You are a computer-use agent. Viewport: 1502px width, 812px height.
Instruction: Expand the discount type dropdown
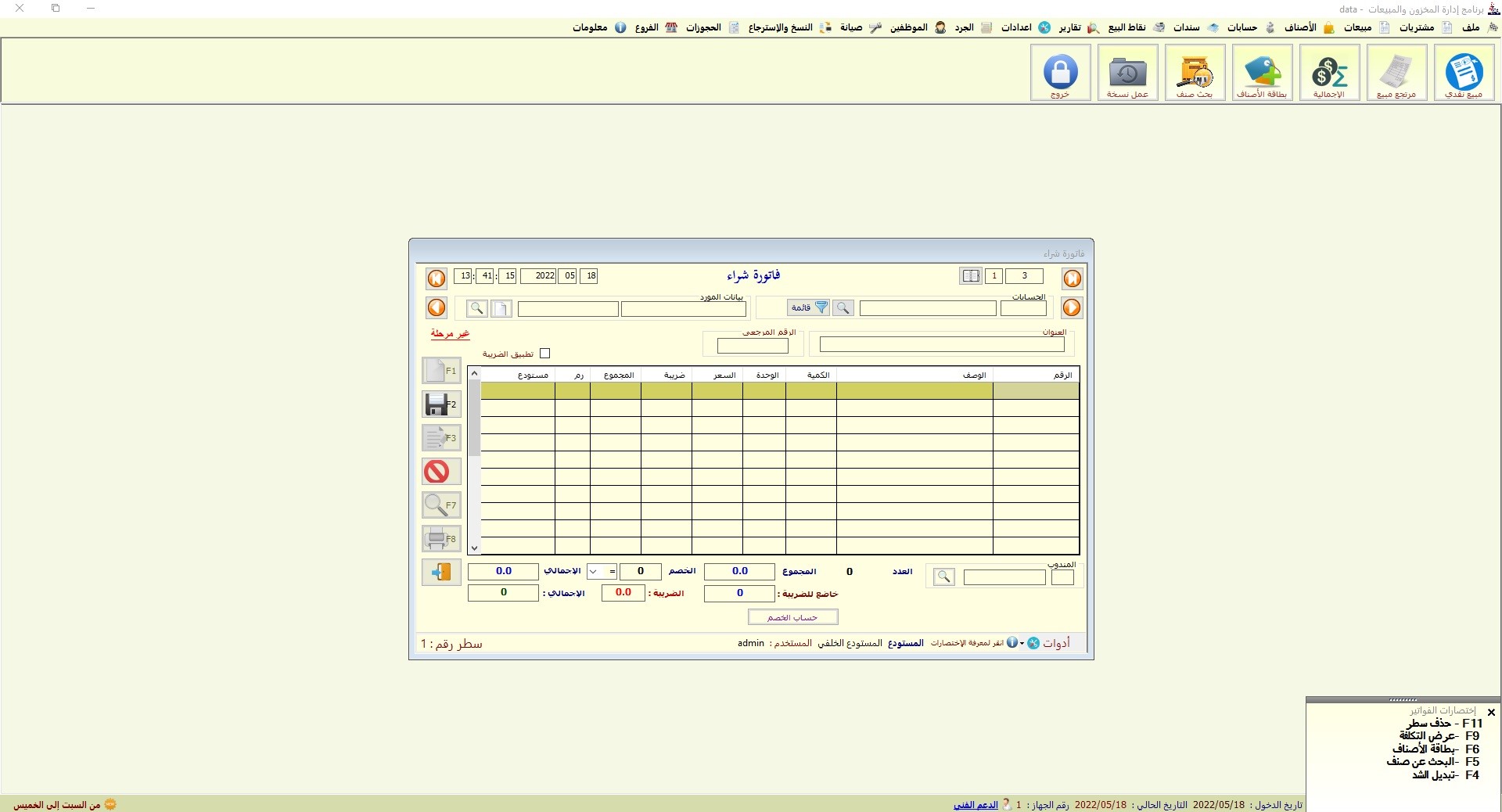(594, 572)
